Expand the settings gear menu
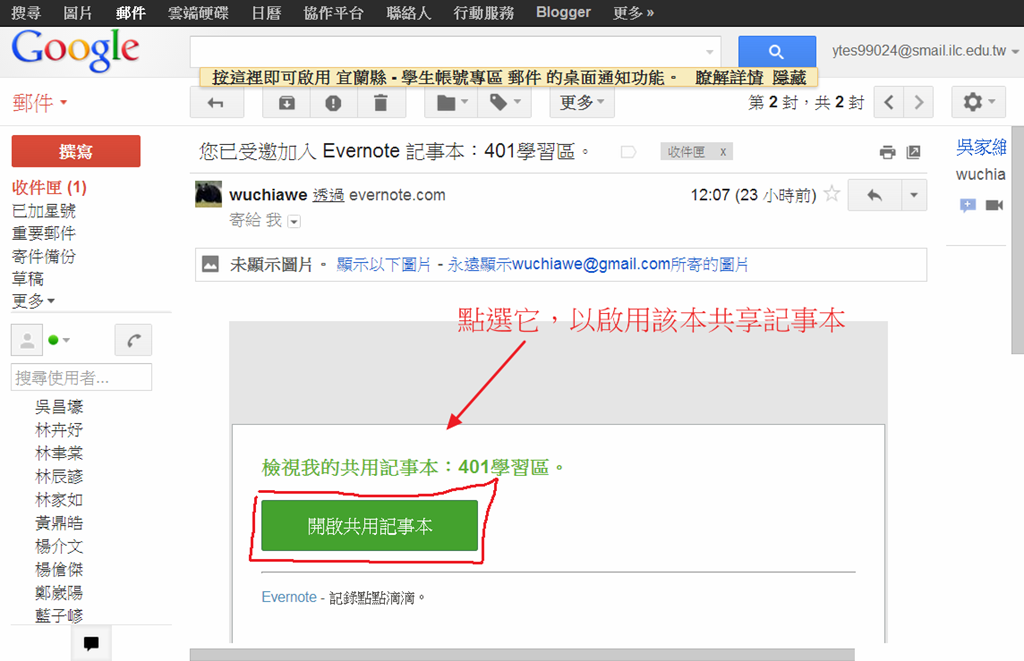This screenshot has height=661, width=1024. pyautogui.click(x=978, y=102)
